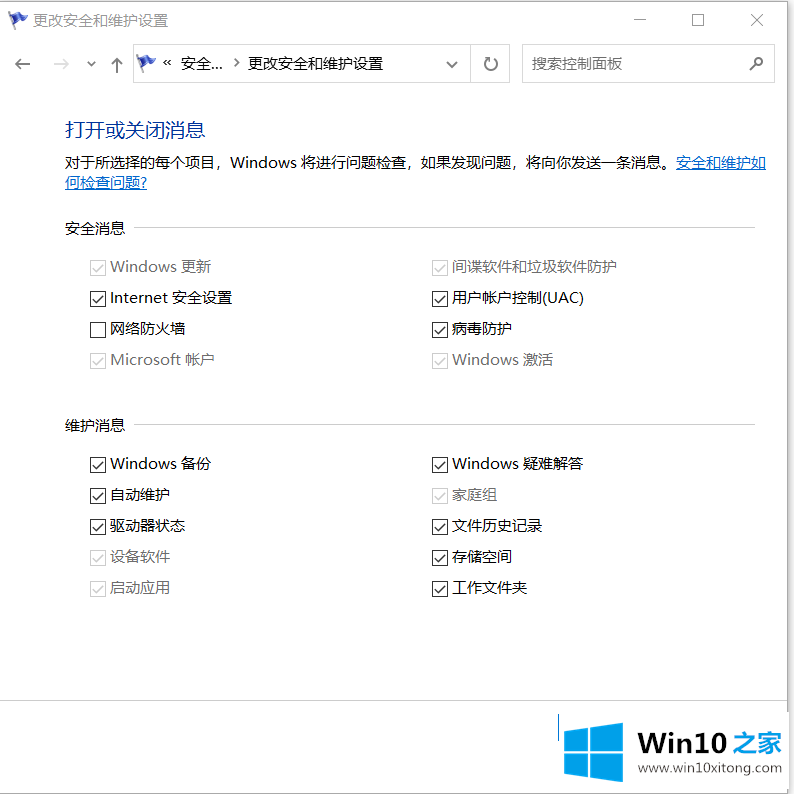Click the flag icon in address bar
794x794 pixels.
click(x=146, y=63)
